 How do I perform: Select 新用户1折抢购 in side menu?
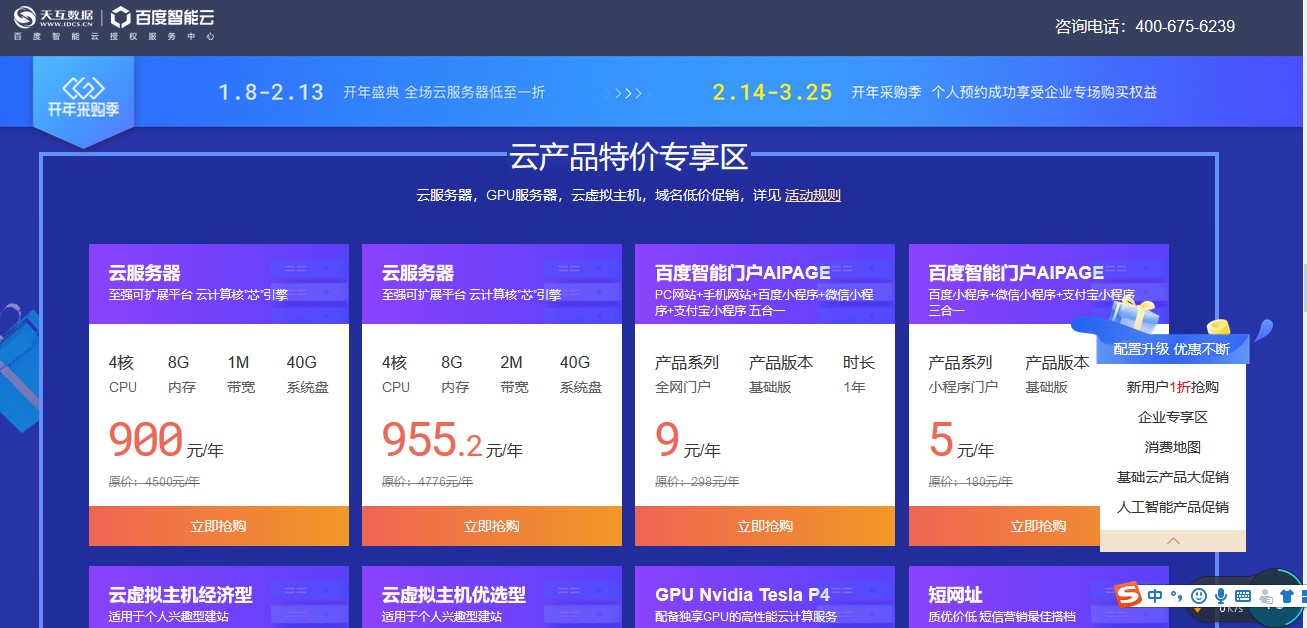point(1173,387)
